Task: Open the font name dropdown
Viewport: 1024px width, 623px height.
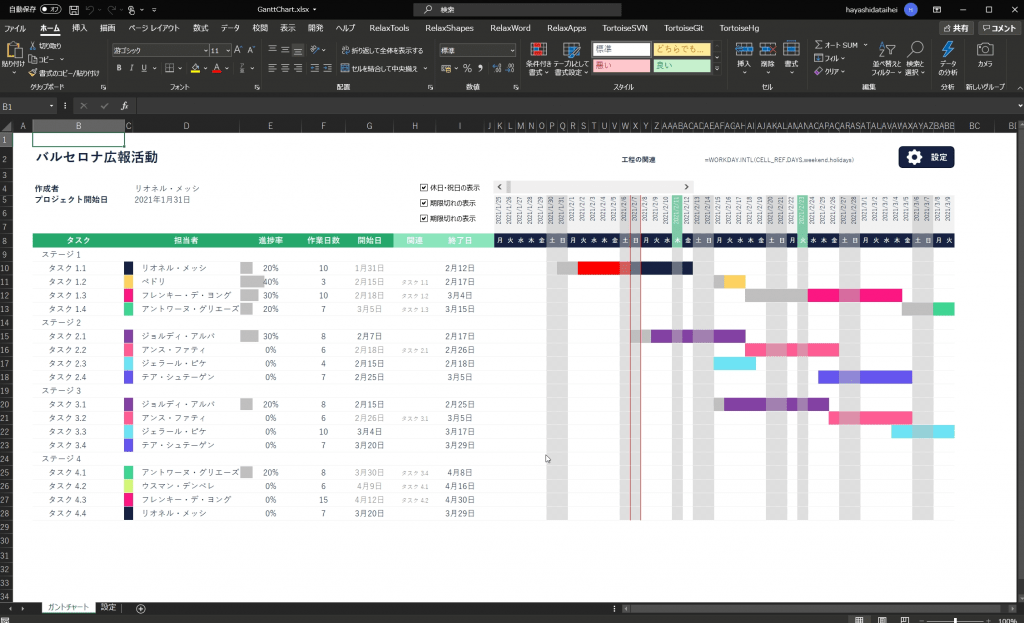Action: 202,50
